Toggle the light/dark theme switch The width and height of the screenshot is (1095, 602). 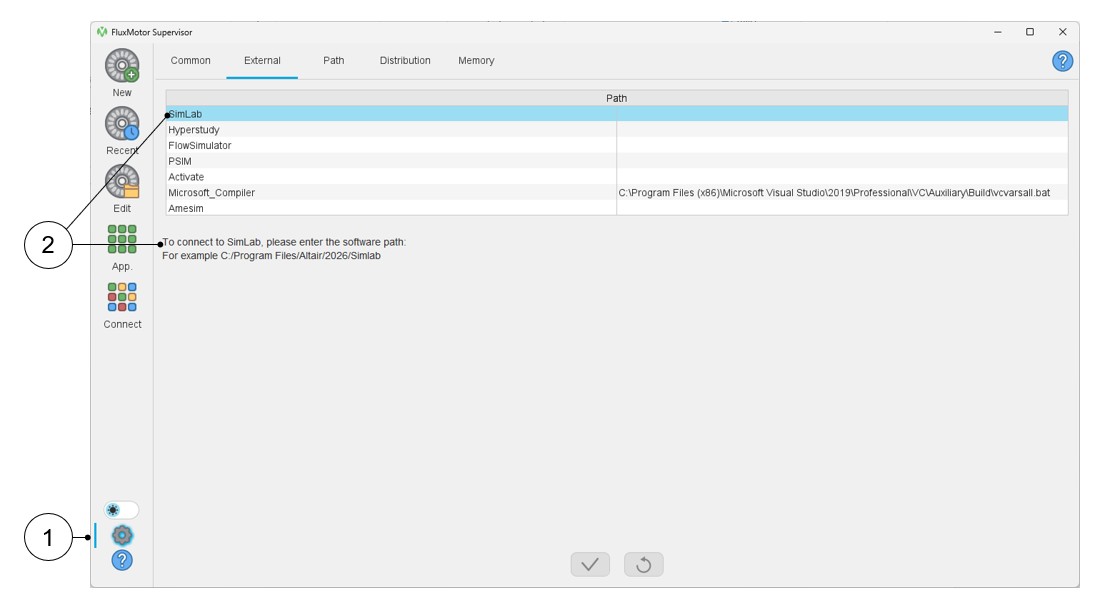122,510
